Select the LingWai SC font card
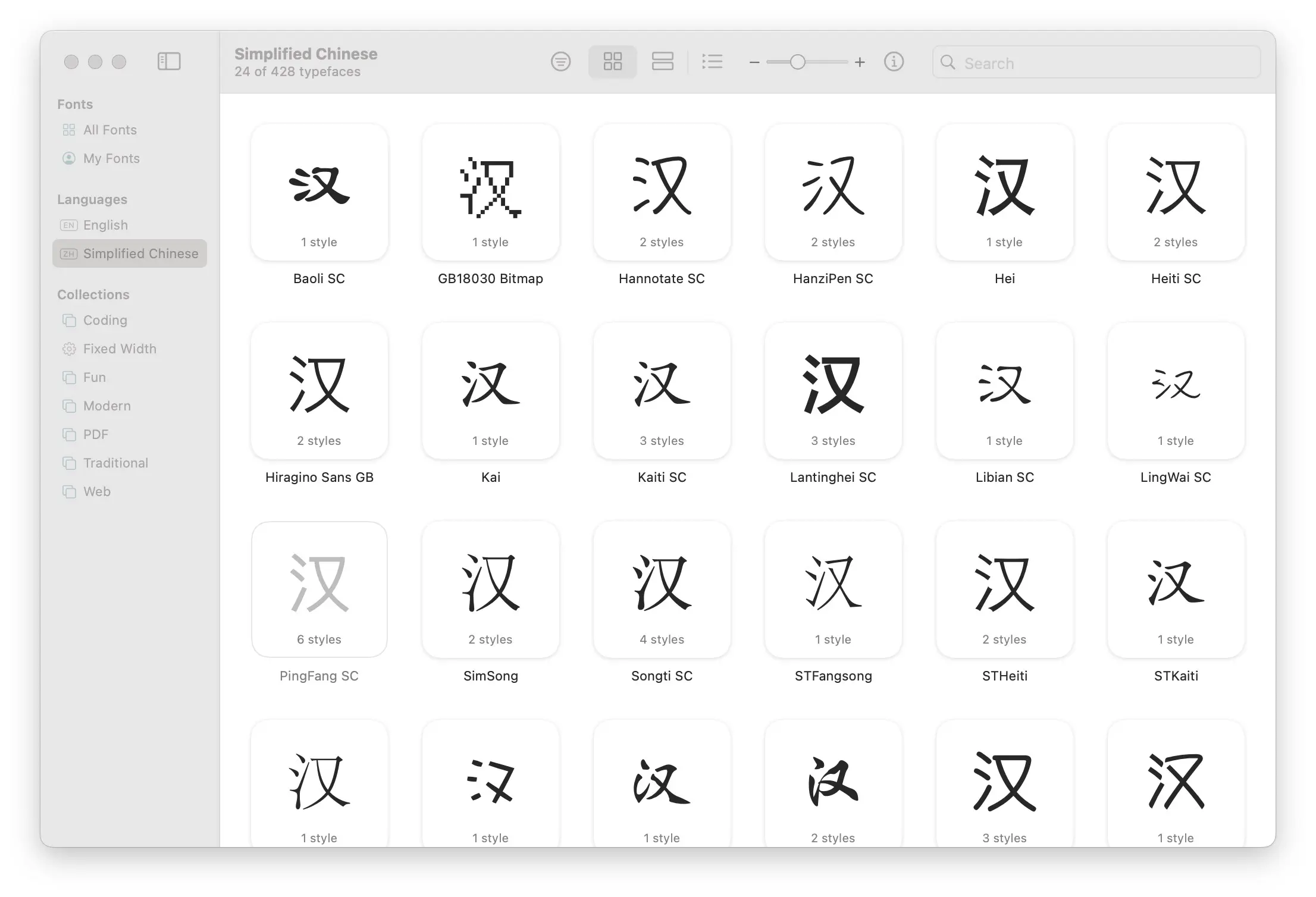Image resolution: width=1316 pixels, height=897 pixels. [x=1176, y=391]
